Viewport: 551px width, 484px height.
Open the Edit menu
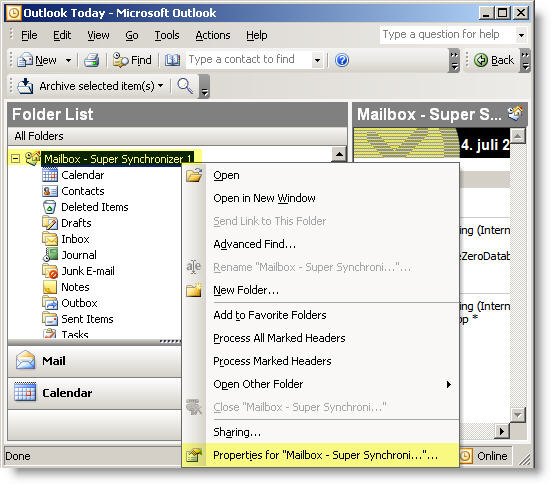click(x=62, y=35)
